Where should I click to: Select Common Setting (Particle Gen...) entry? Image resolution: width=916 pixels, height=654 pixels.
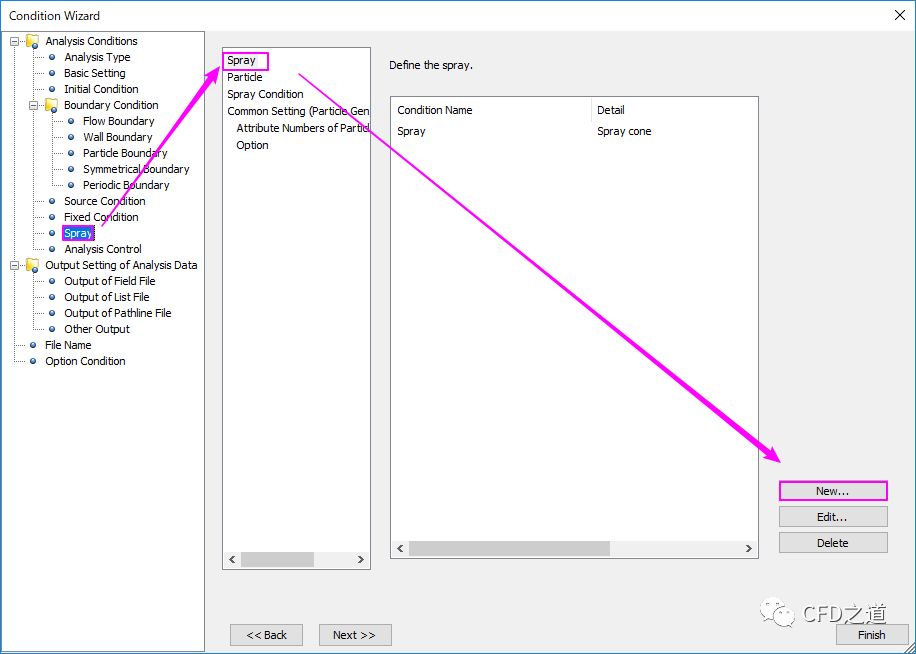click(x=298, y=111)
